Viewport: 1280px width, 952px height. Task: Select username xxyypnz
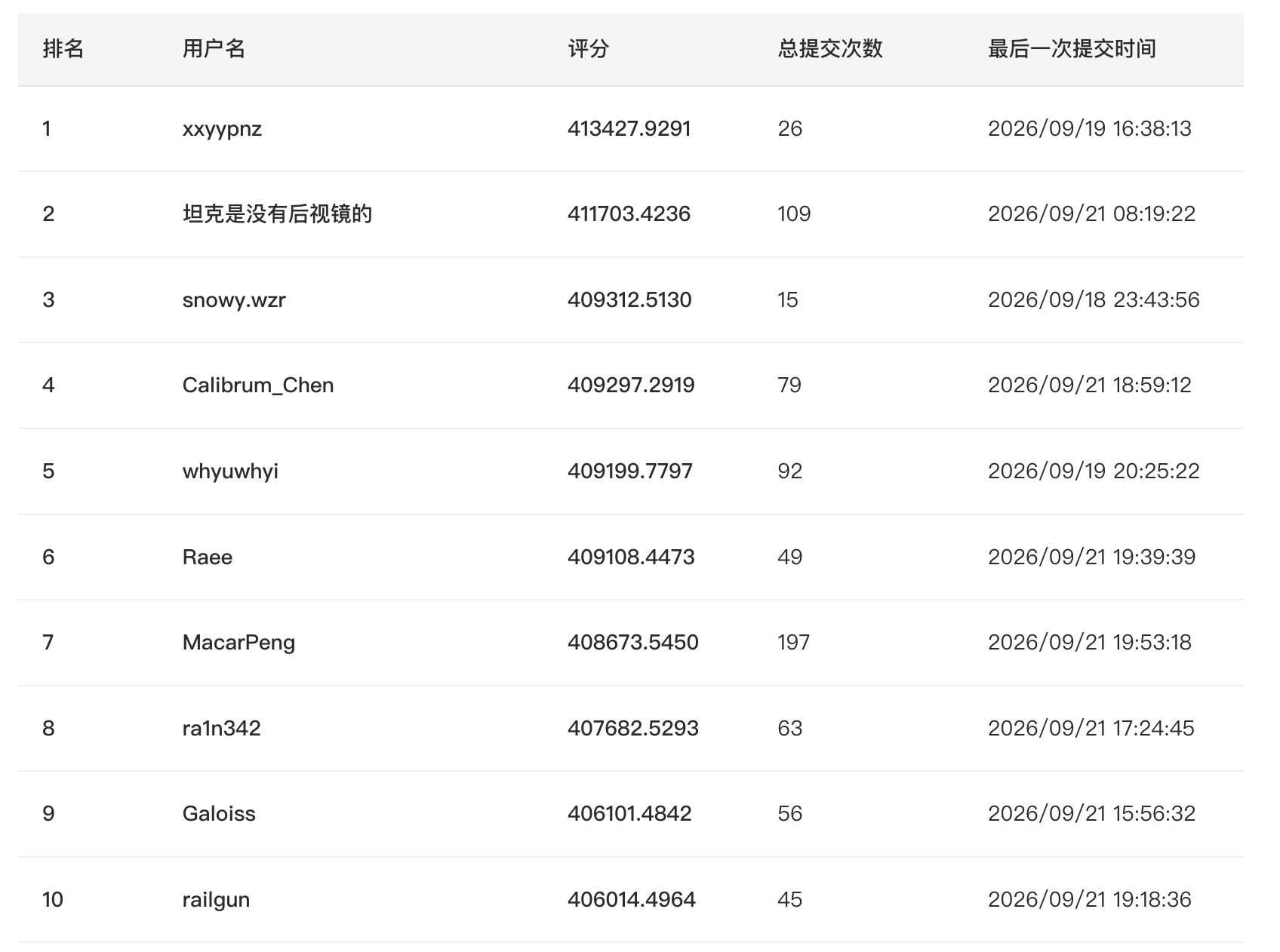coord(222,129)
